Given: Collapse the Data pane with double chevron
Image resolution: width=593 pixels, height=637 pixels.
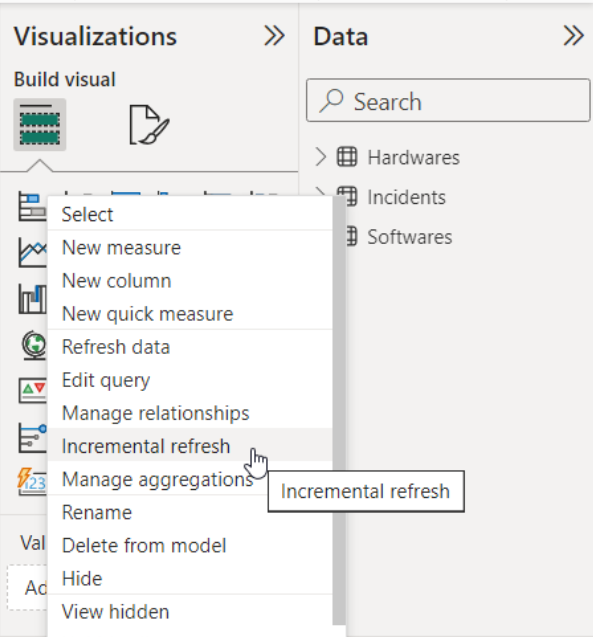Looking at the screenshot, I should [574, 36].
